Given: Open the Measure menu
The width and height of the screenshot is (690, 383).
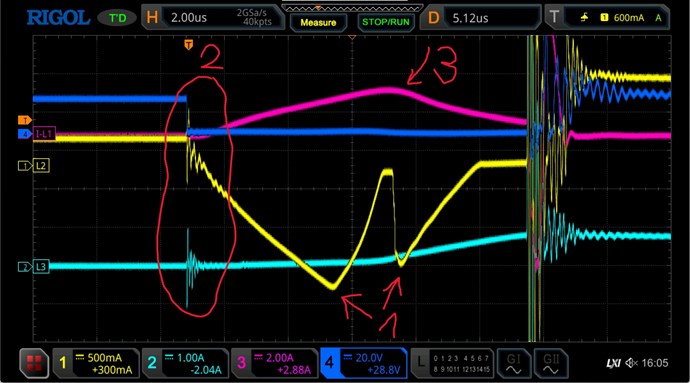Looking at the screenshot, I should [x=318, y=22].
